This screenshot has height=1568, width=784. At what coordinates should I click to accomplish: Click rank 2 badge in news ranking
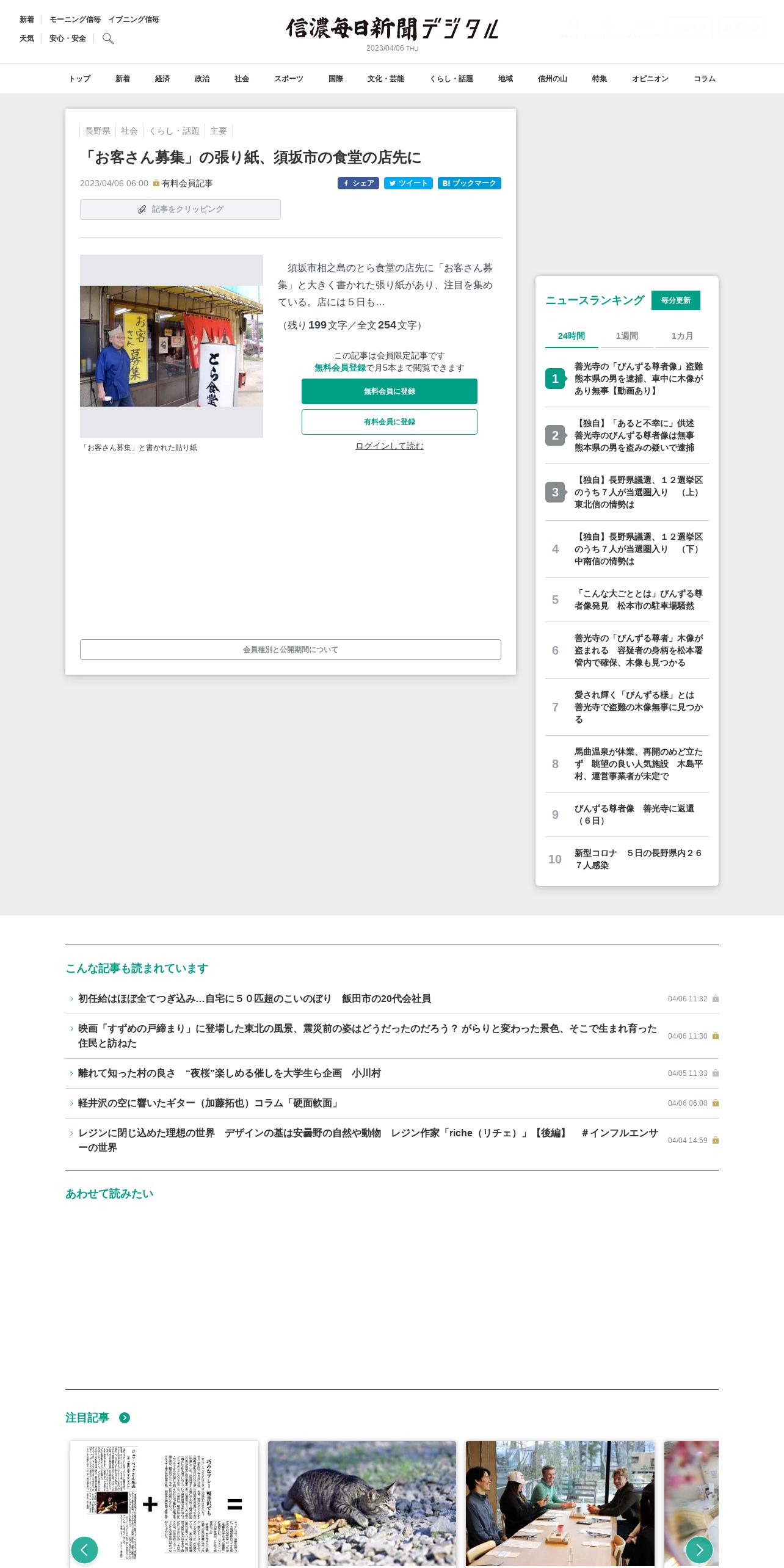[x=555, y=435]
